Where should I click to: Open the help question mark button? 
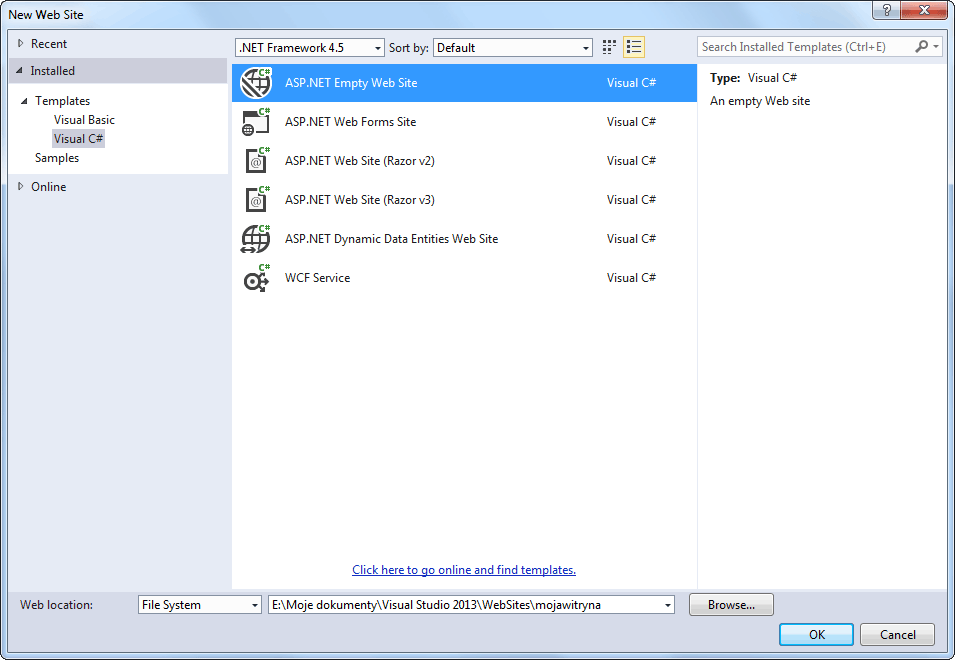pos(886,10)
